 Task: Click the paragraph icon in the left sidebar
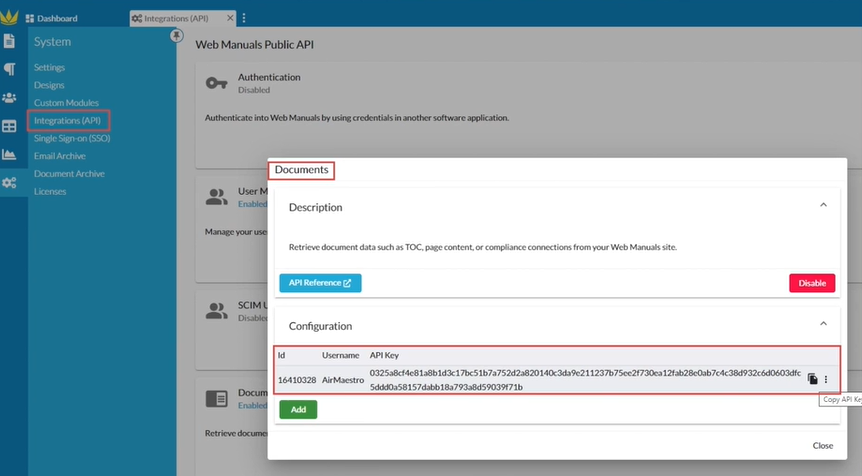(9, 69)
